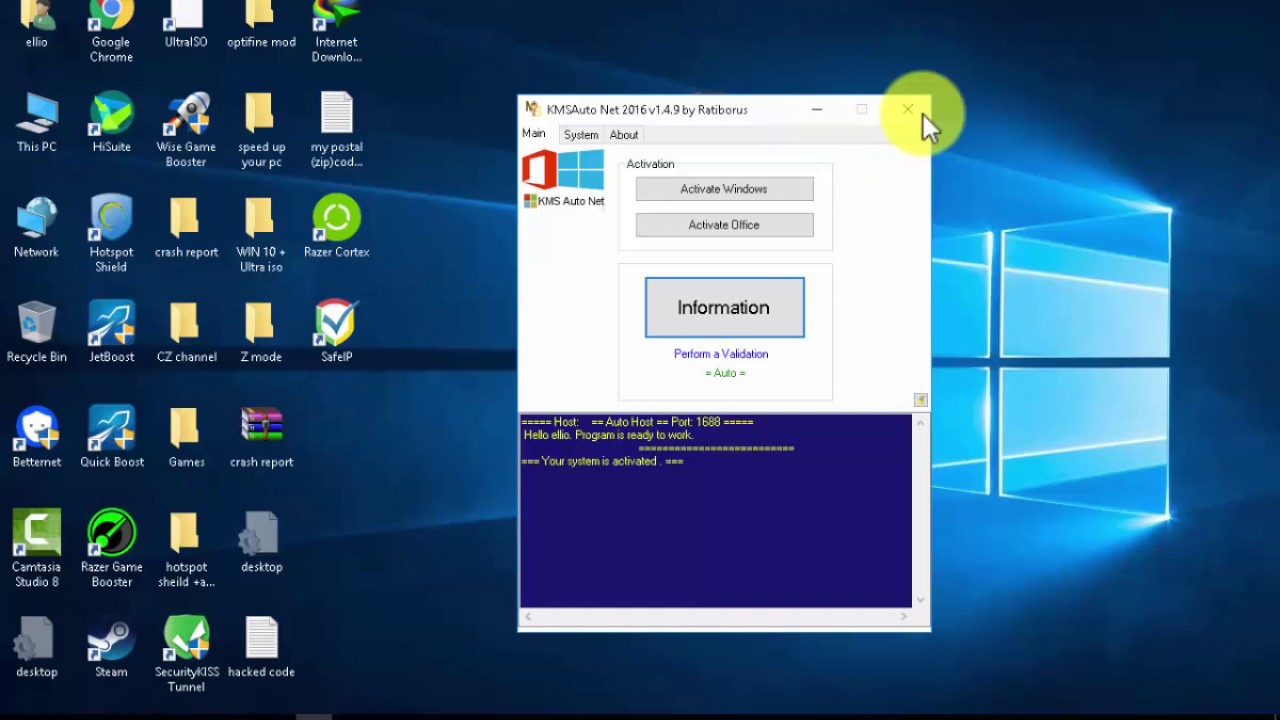Click the Perform a Validation link
The height and width of the screenshot is (720, 1280).
click(721, 354)
